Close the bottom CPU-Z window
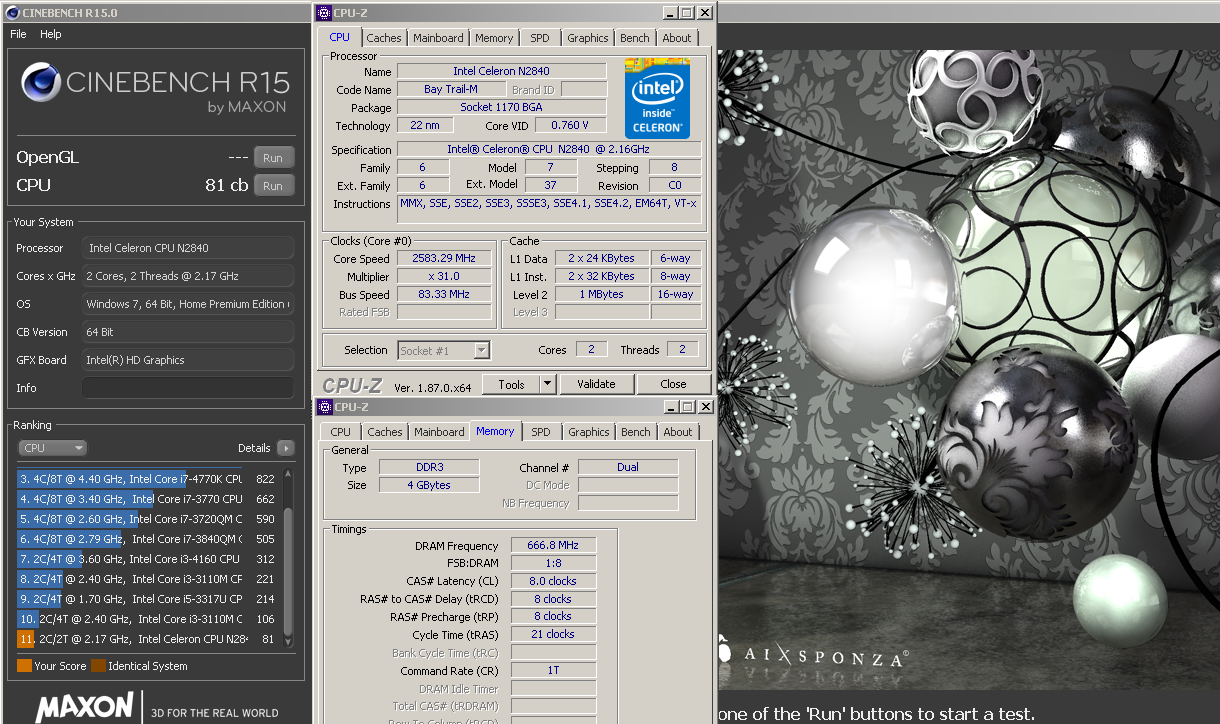 click(705, 407)
